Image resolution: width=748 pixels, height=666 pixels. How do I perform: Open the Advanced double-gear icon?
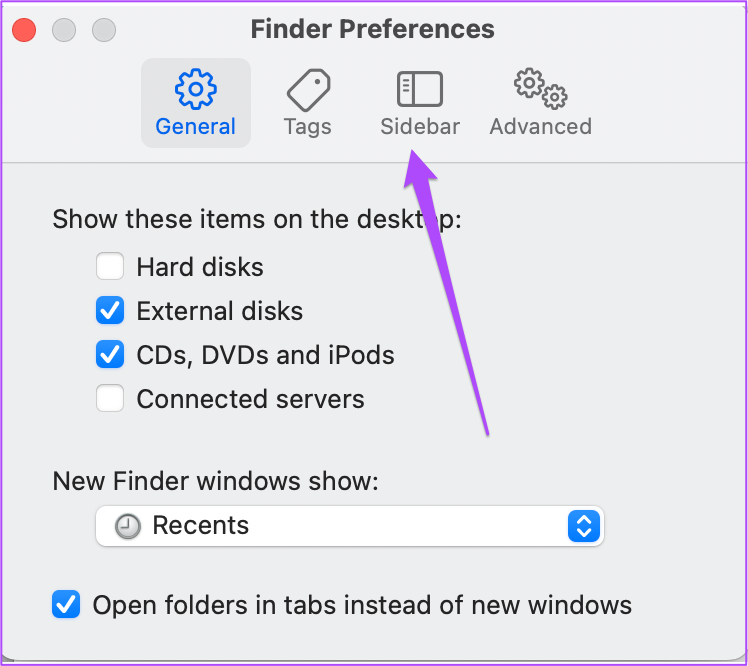[540, 89]
